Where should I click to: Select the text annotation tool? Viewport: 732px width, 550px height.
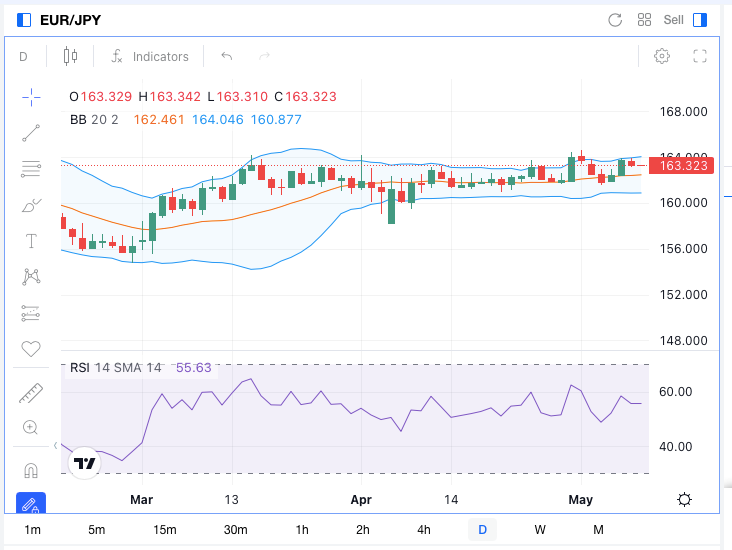tap(31, 241)
